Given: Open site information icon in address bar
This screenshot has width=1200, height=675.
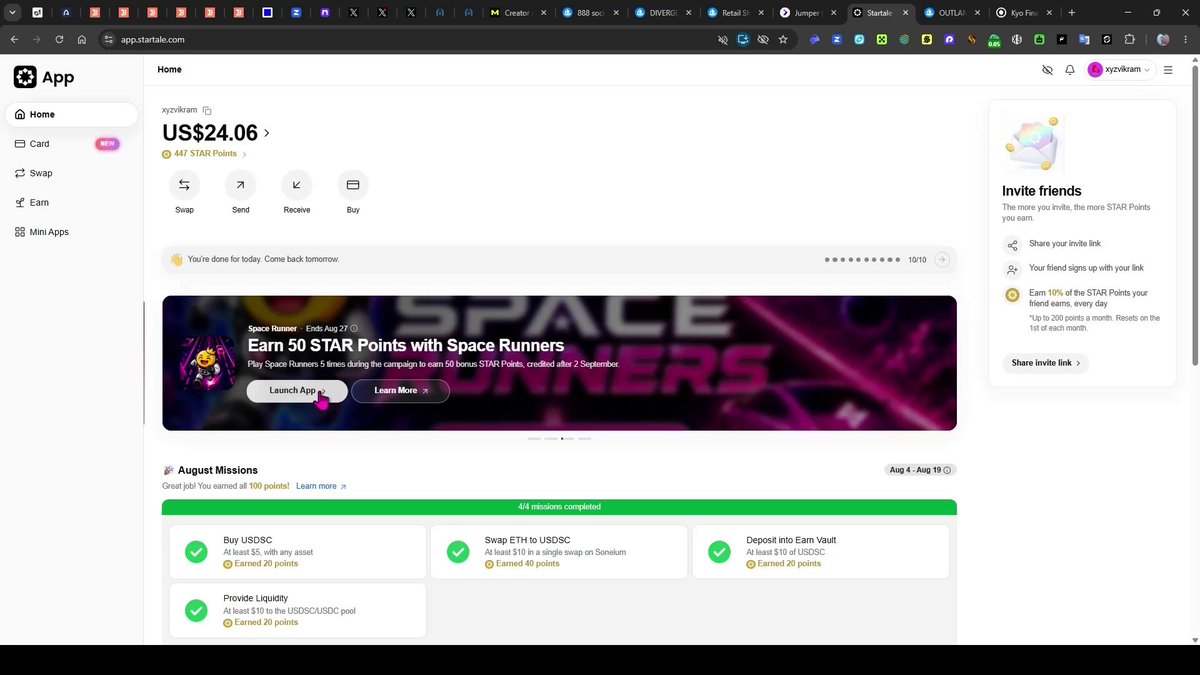Looking at the screenshot, I should pos(109,40).
